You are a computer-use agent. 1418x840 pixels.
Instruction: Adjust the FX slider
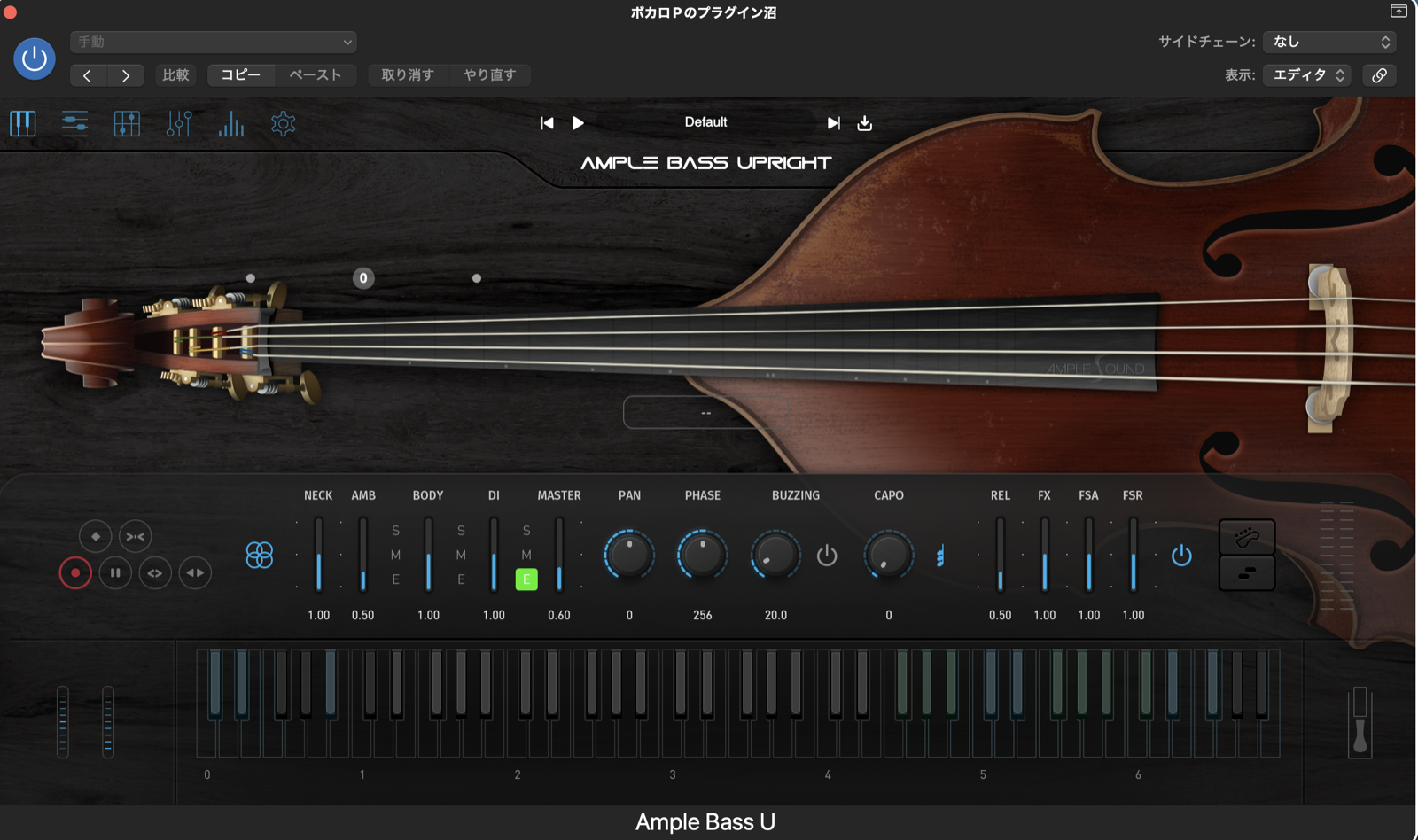(x=1045, y=556)
